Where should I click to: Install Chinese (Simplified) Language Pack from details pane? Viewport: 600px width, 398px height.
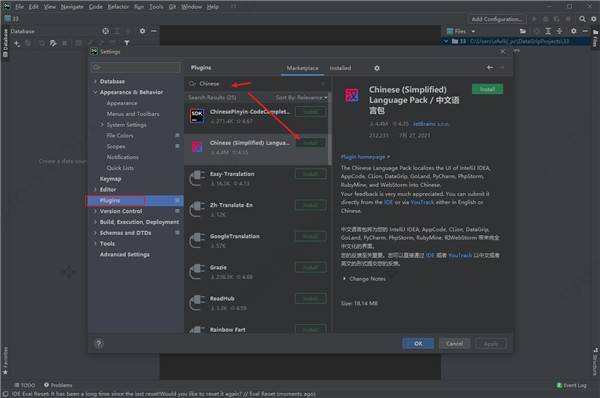pyautogui.click(x=487, y=89)
